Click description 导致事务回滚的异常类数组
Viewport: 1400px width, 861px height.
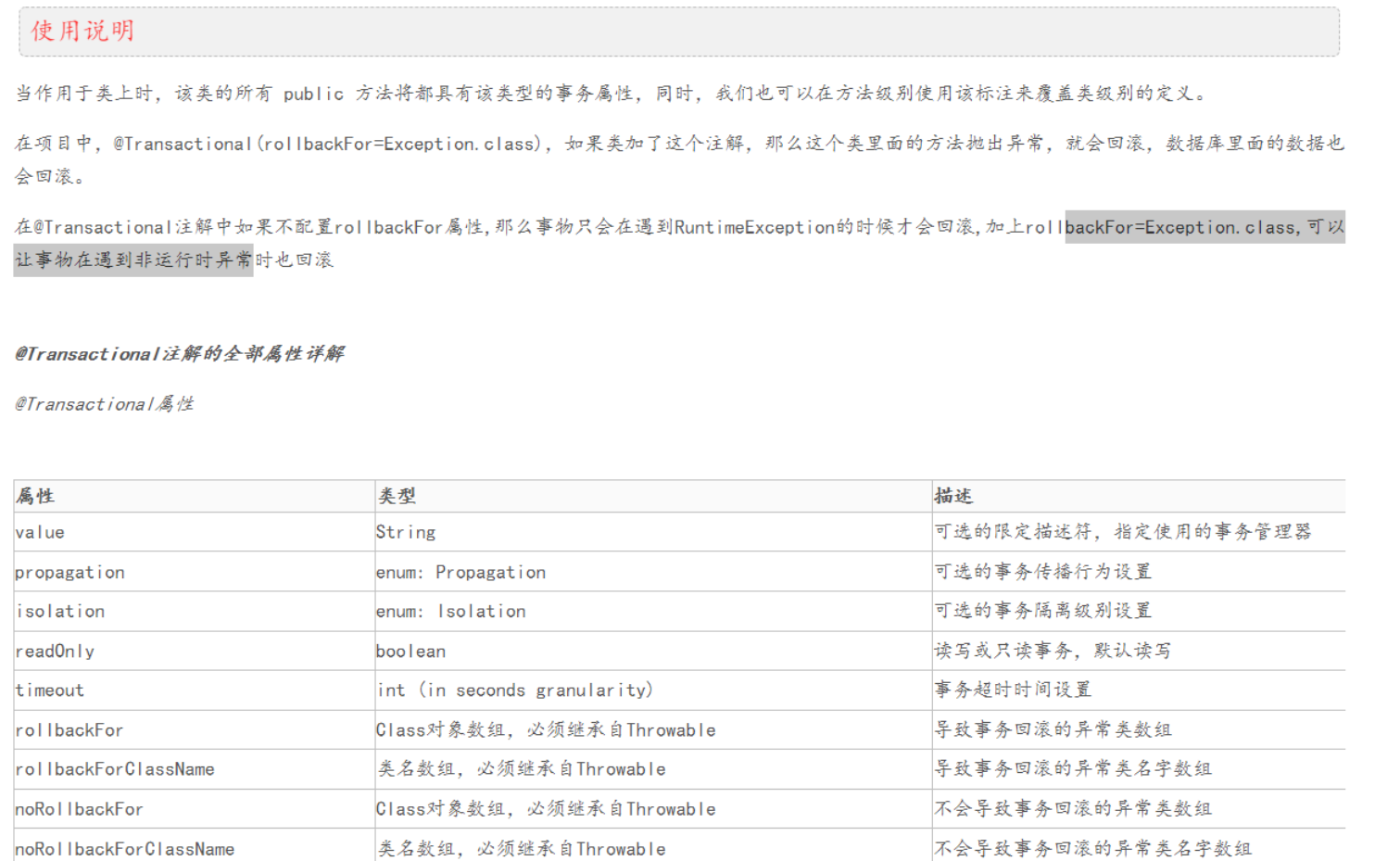tap(1053, 729)
